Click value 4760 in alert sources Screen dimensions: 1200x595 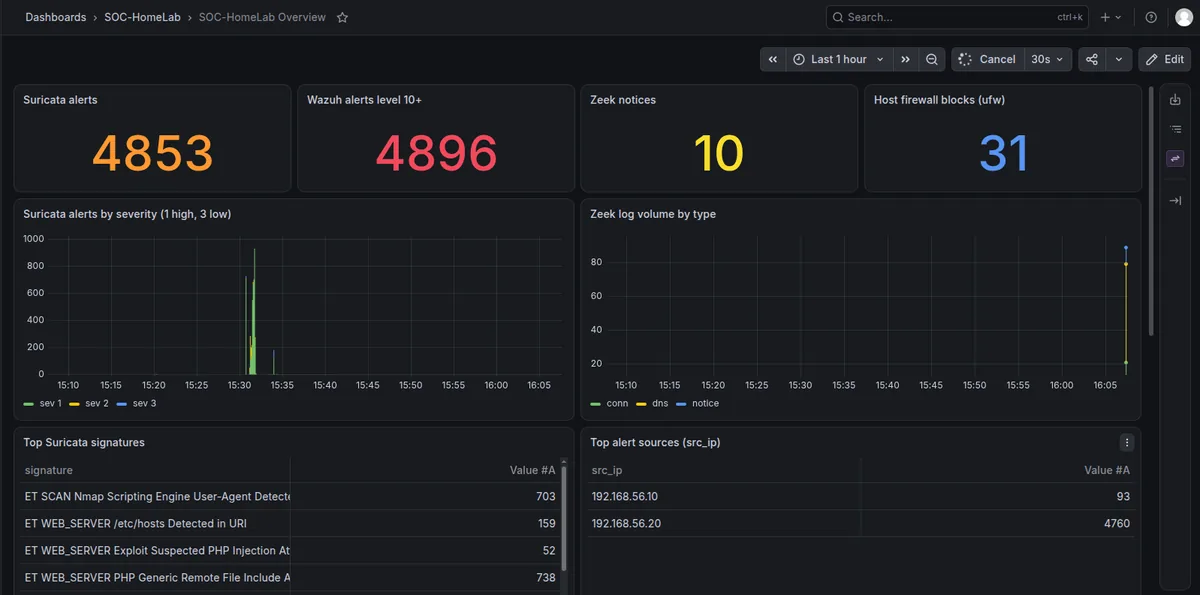click(1117, 523)
